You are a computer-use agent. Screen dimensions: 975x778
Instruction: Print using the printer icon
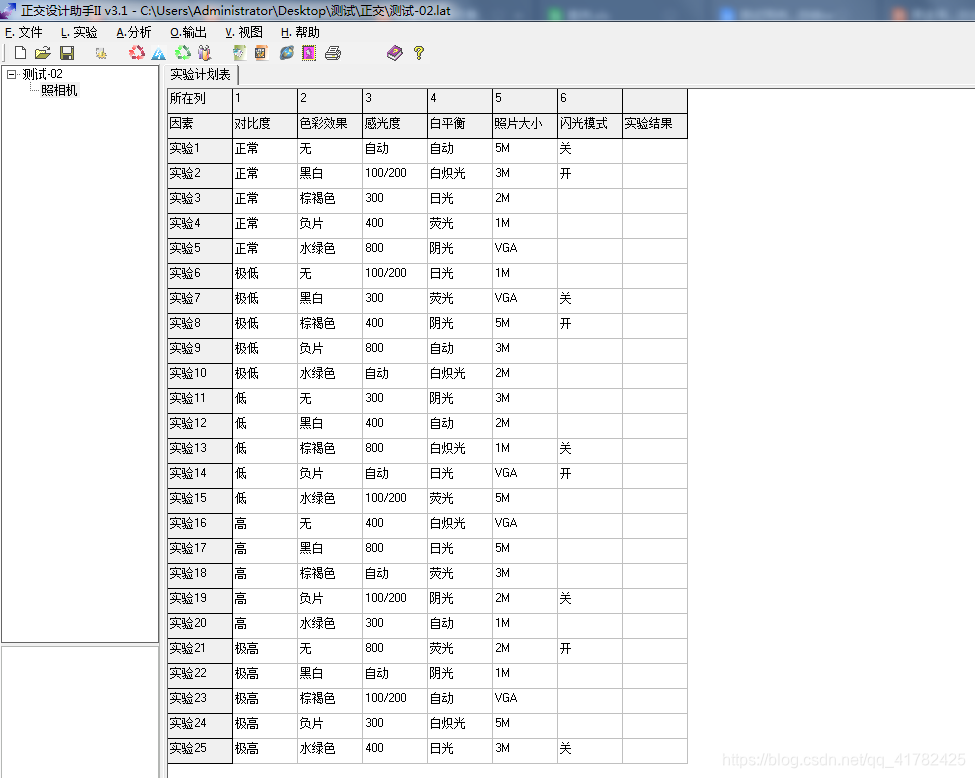coord(333,53)
